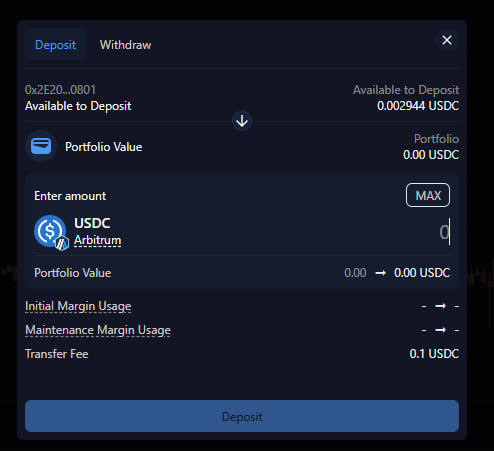This screenshot has width=494, height=451.
Task: Click the 0.002944 USDC available balance
Action: 418,106
